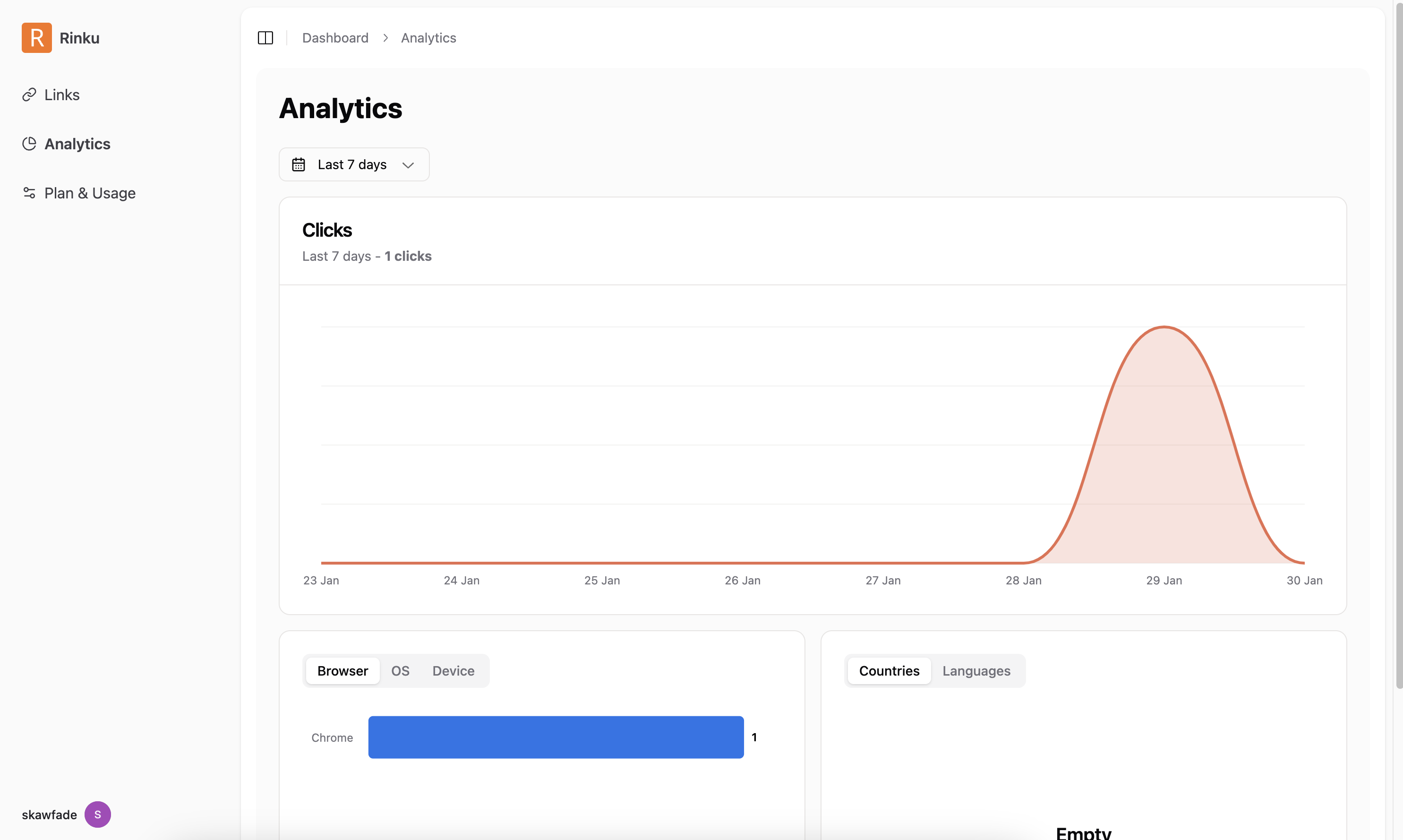Click the skawfade username
Screen dimensions: 1403x840
coord(49,814)
